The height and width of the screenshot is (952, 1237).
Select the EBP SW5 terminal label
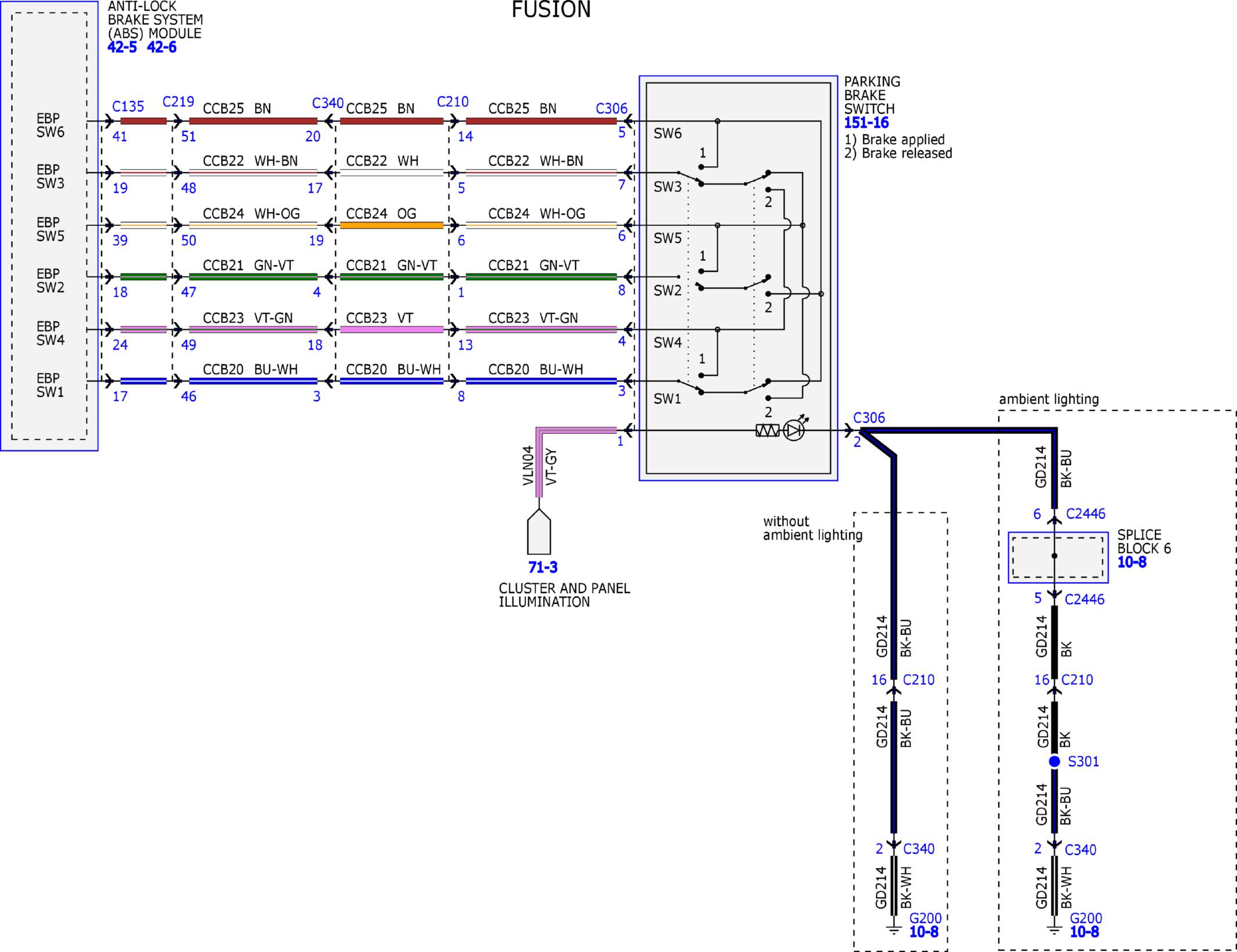point(50,229)
